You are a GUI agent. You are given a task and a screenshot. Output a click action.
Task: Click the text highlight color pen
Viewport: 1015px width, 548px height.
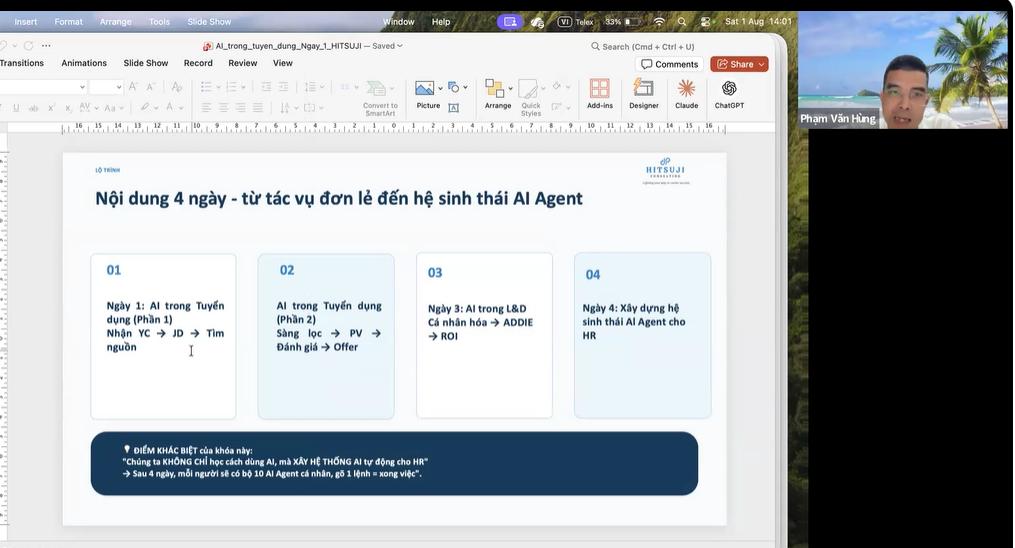point(145,107)
